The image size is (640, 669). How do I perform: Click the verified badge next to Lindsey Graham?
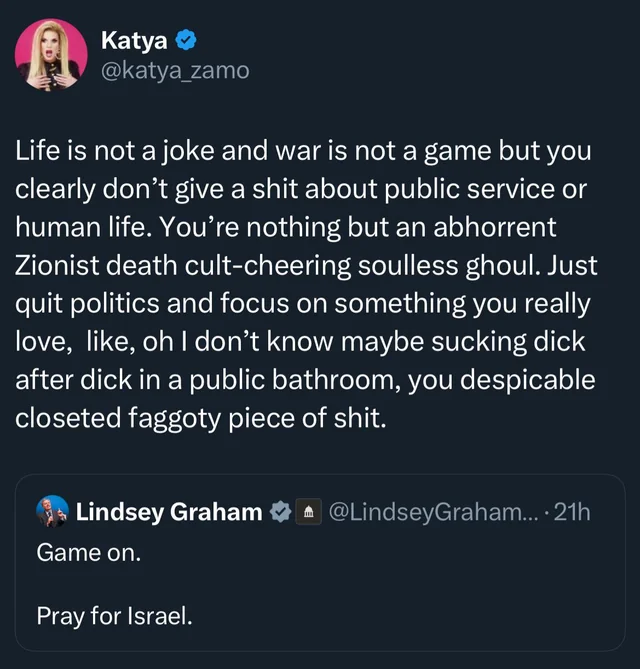coord(281,513)
